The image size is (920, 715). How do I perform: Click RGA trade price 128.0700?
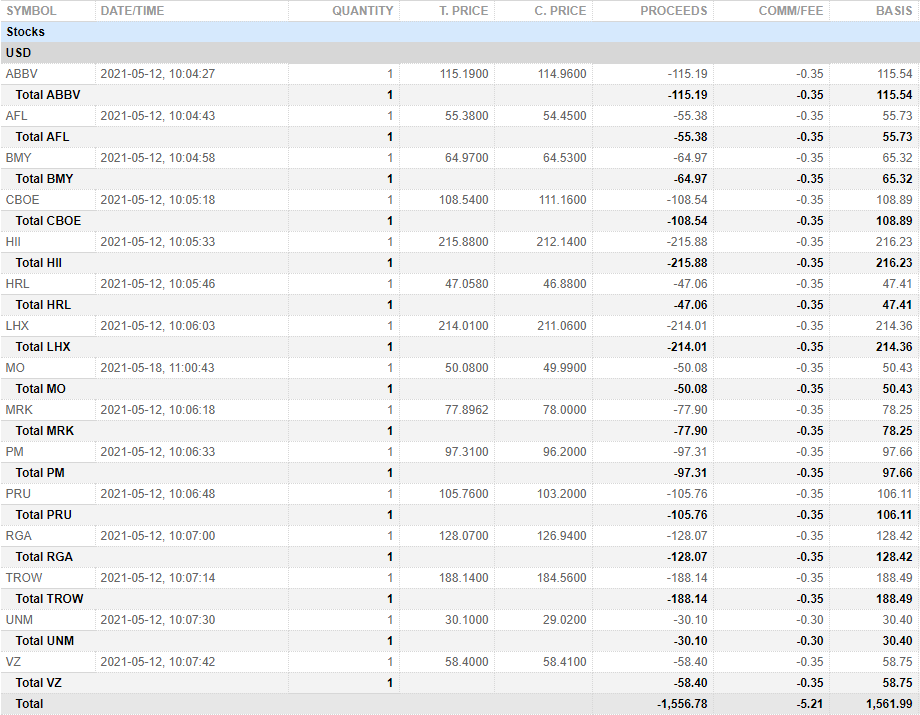click(464, 536)
